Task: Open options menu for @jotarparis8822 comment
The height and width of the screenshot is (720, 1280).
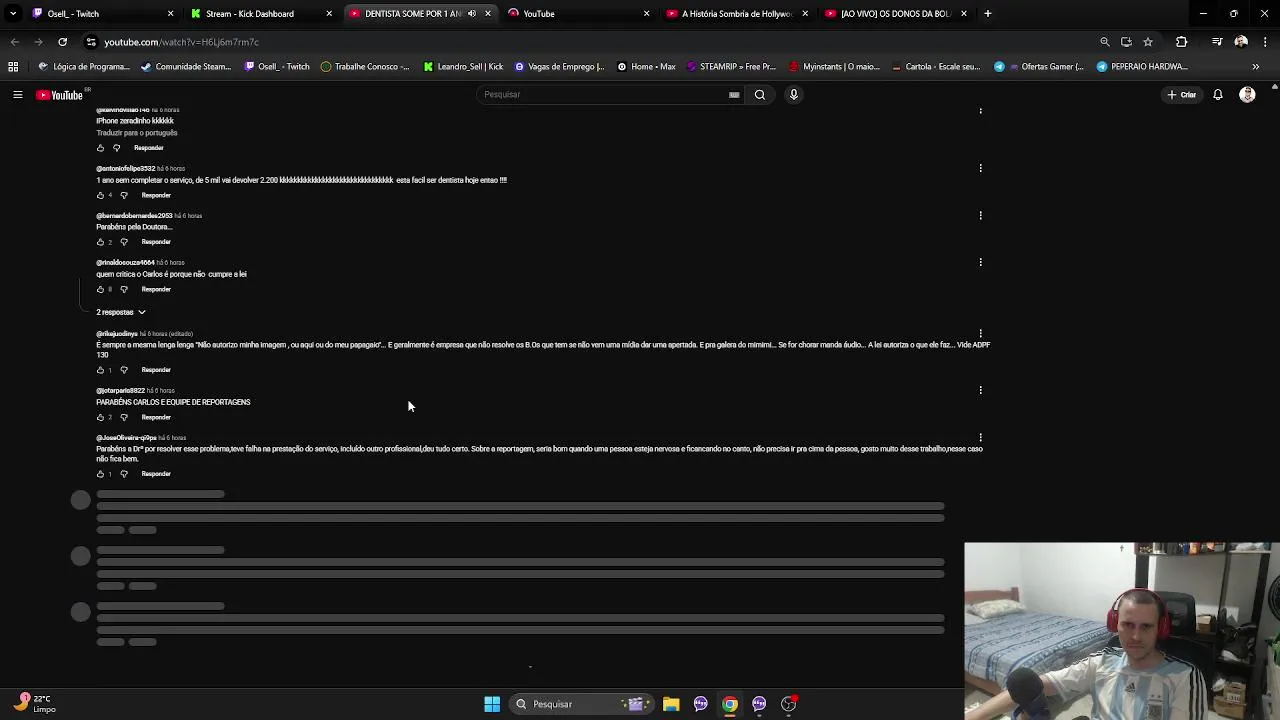Action: click(x=980, y=390)
